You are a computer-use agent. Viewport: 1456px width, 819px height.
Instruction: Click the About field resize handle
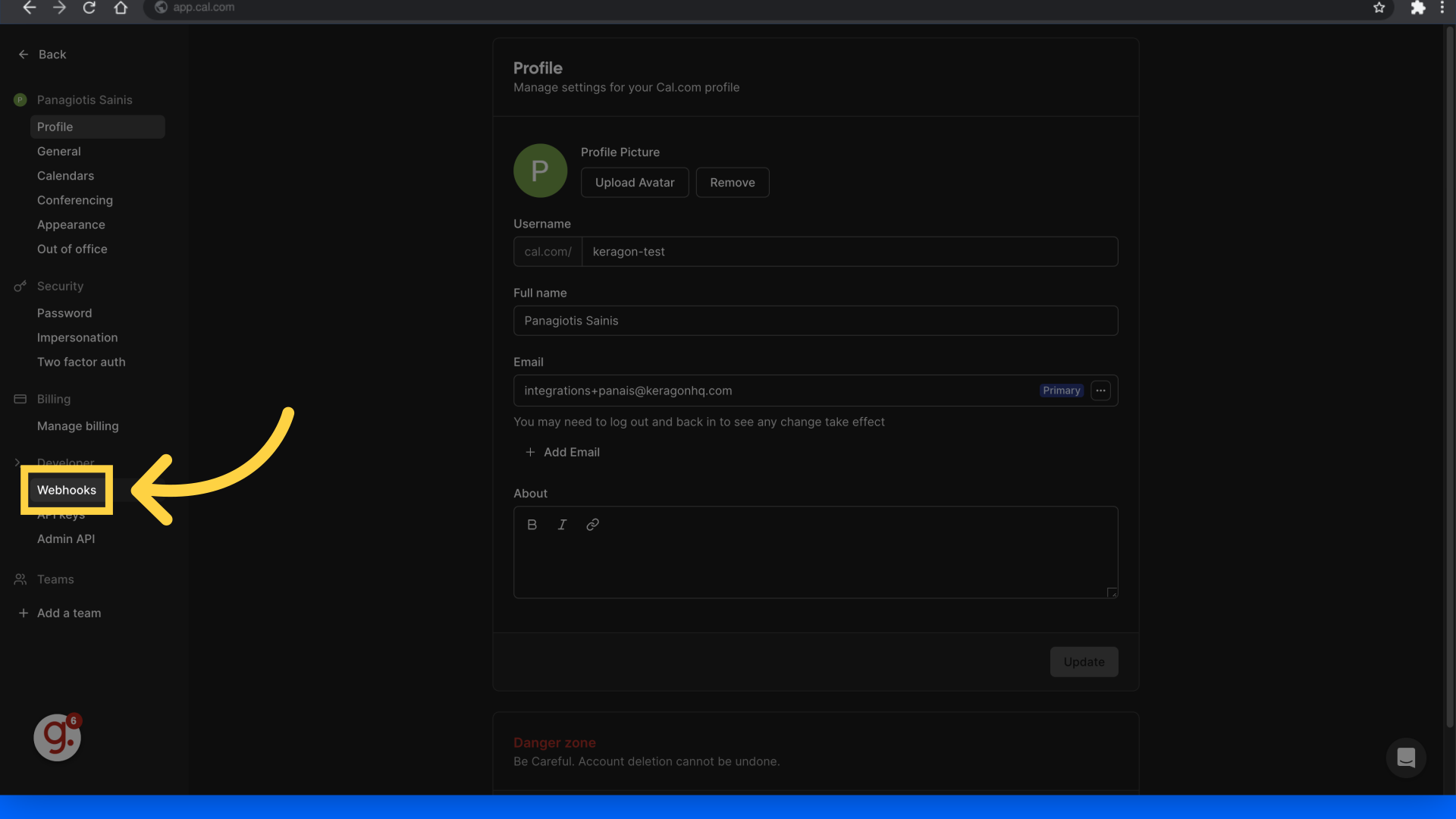(x=1112, y=592)
